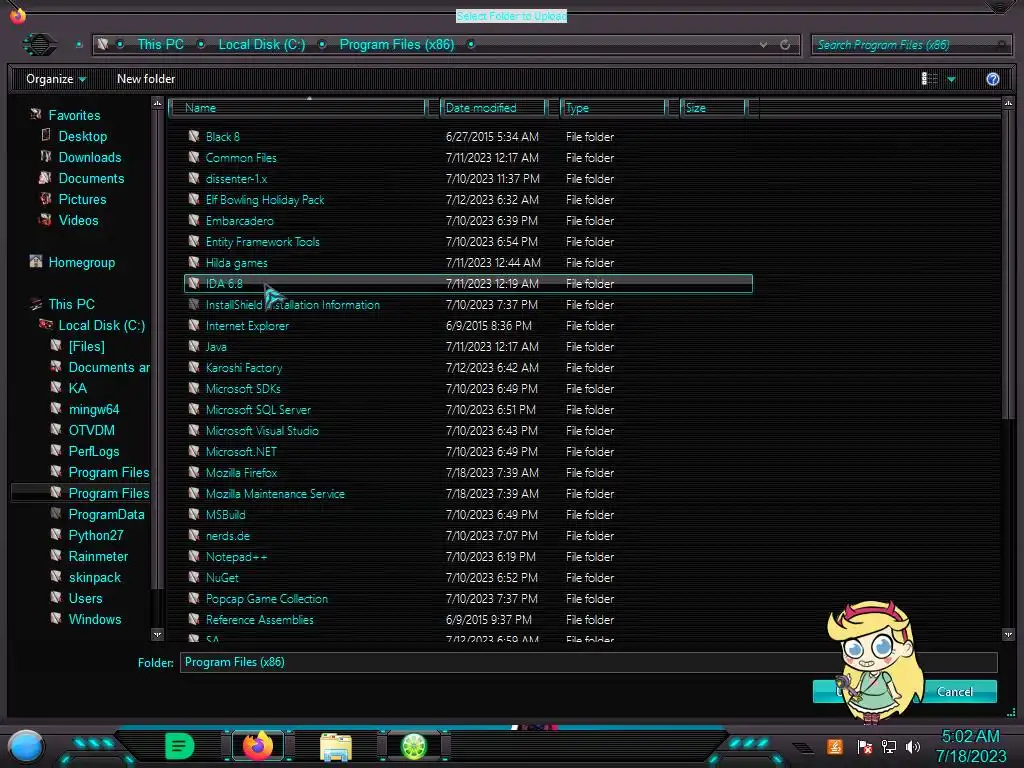The image size is (1024, 768).
Task: Click the Folder name input field
Action: tap(588, 662)
